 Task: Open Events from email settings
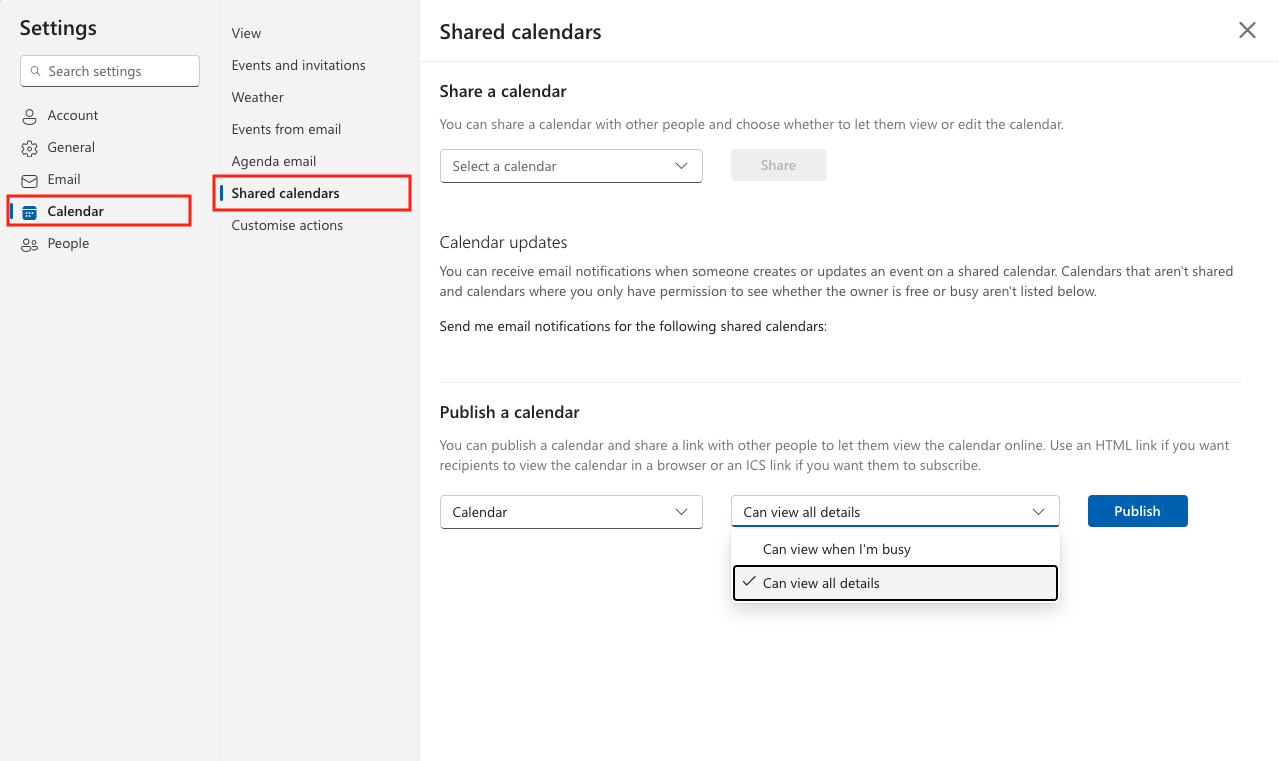(286, 129)
